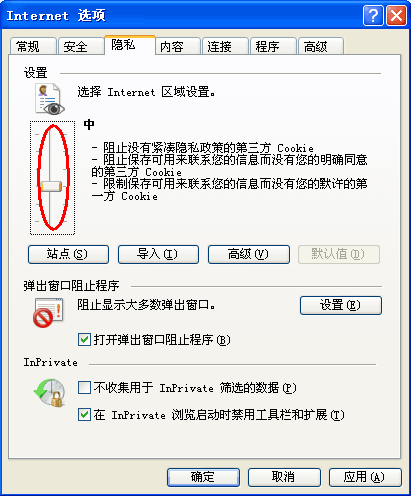Screen dimensions: 411x496
Task: Click the pop-up blocker prohibited icon
Action: (x=48, y=312)
